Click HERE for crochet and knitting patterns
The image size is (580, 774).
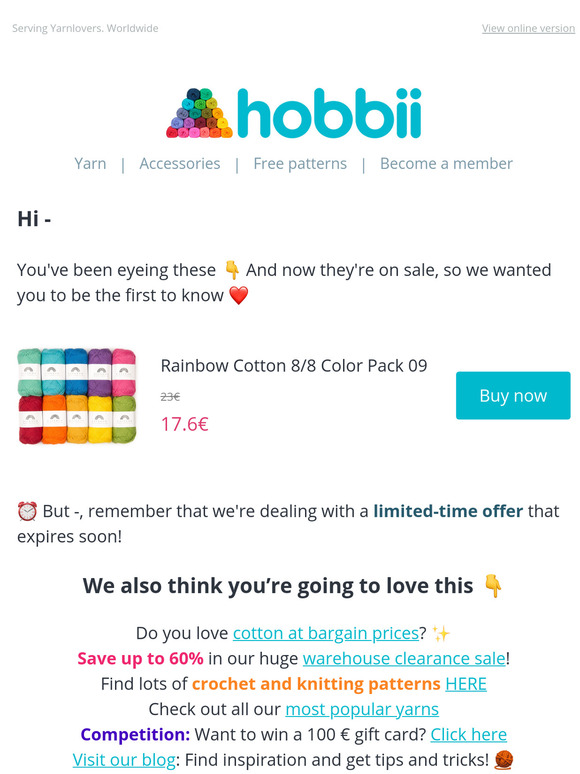pyautogui.click(x=466, y=684)
